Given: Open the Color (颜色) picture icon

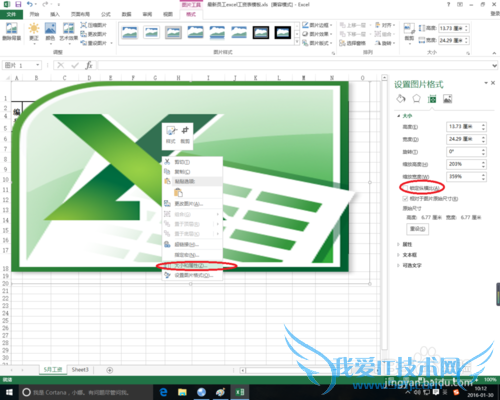Looking at the screenshot, I should [50, 28].
